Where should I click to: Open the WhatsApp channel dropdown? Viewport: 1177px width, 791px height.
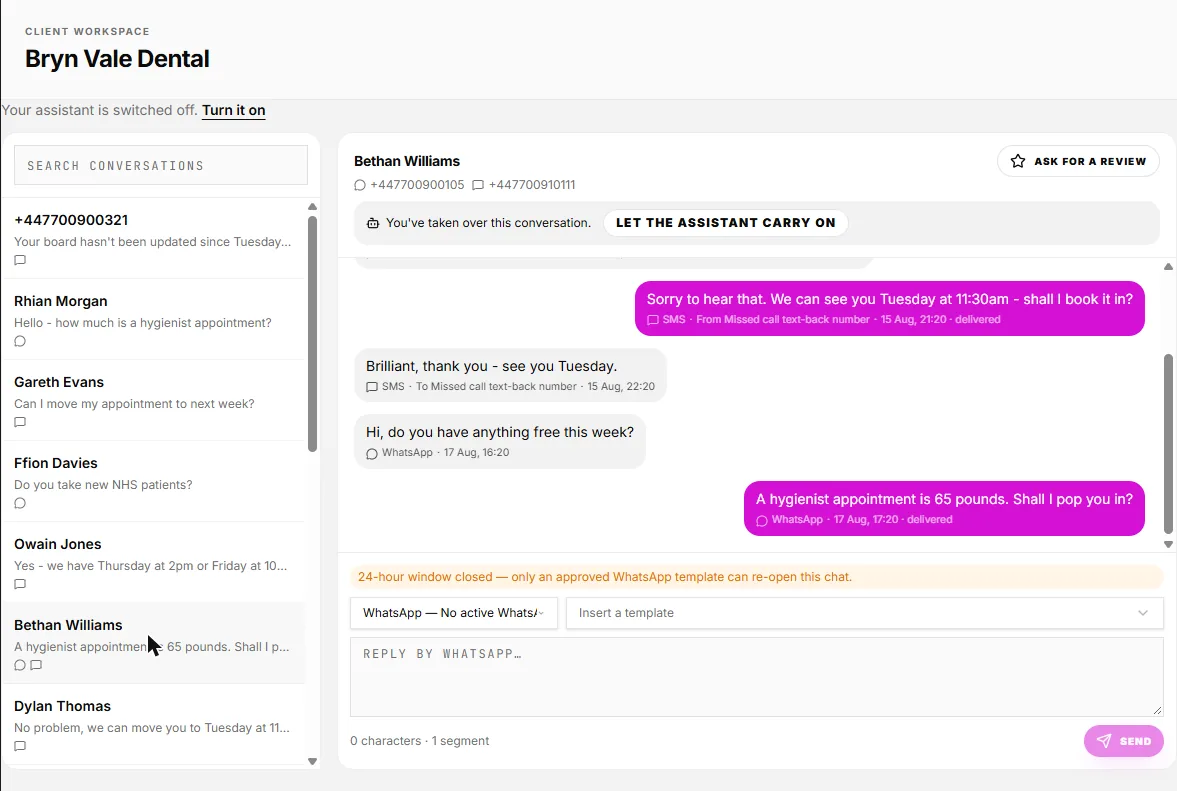pos(453,613)
